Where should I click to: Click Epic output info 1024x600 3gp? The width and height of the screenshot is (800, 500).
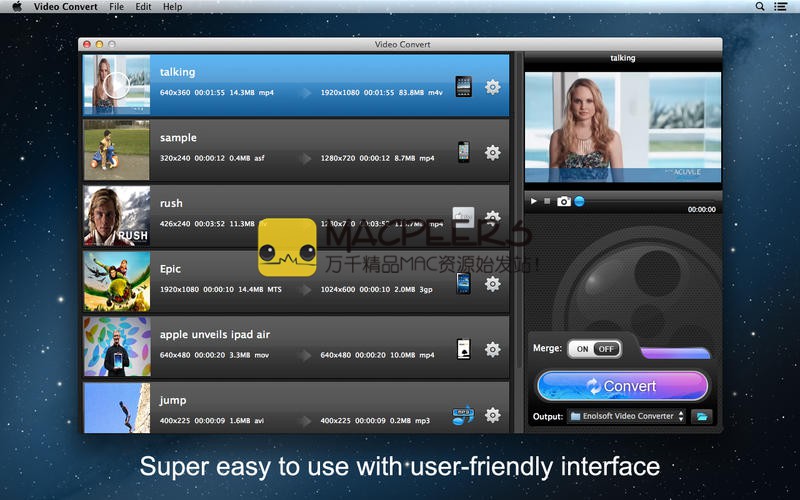click(x=377, y=289)
